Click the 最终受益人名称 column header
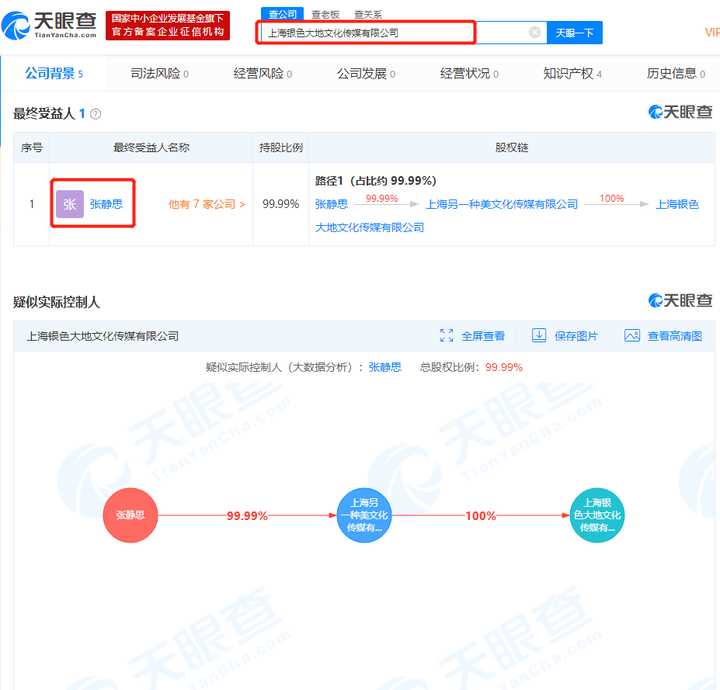This screenshot has height=690, width=720. (151, 147)
